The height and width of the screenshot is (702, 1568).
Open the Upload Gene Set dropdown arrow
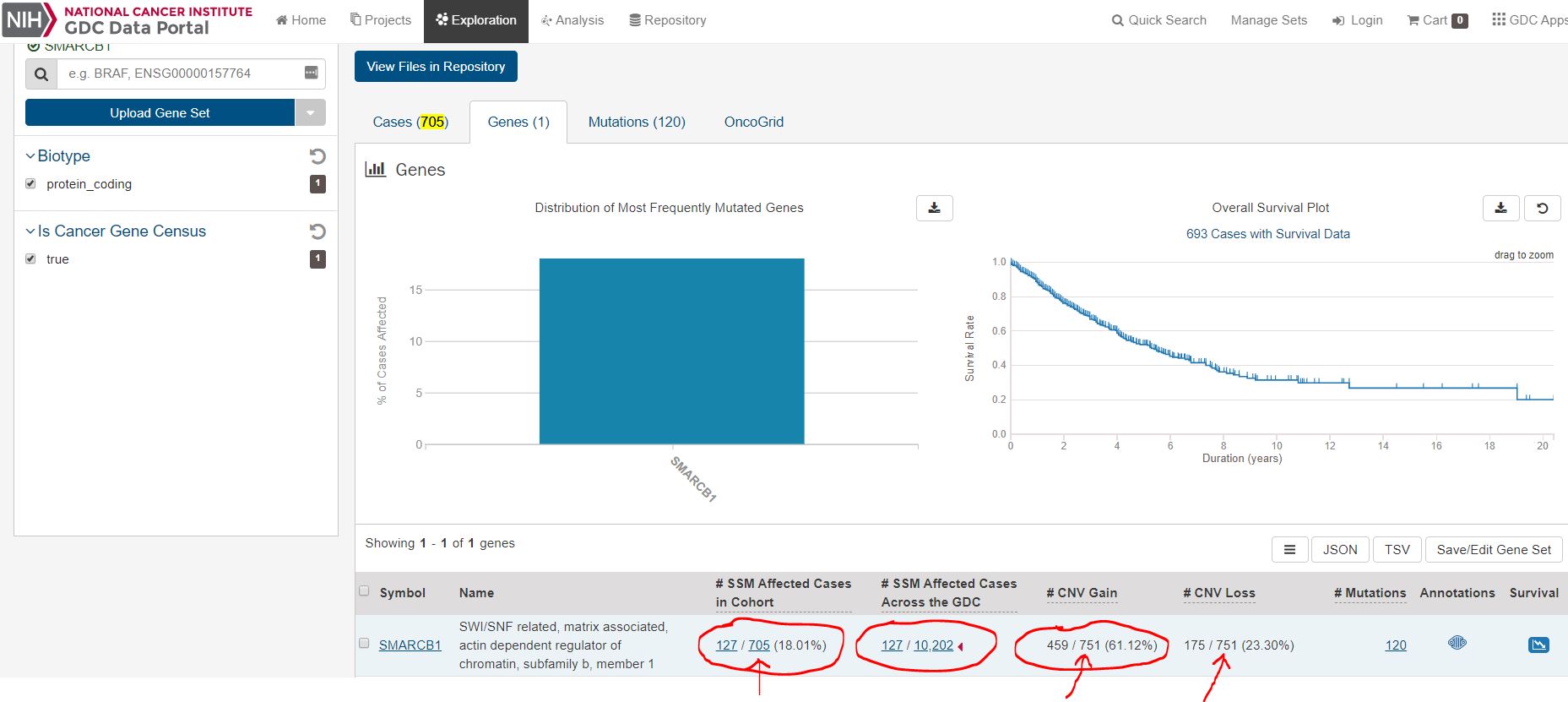pyautogui.click(x=310, y=112)
